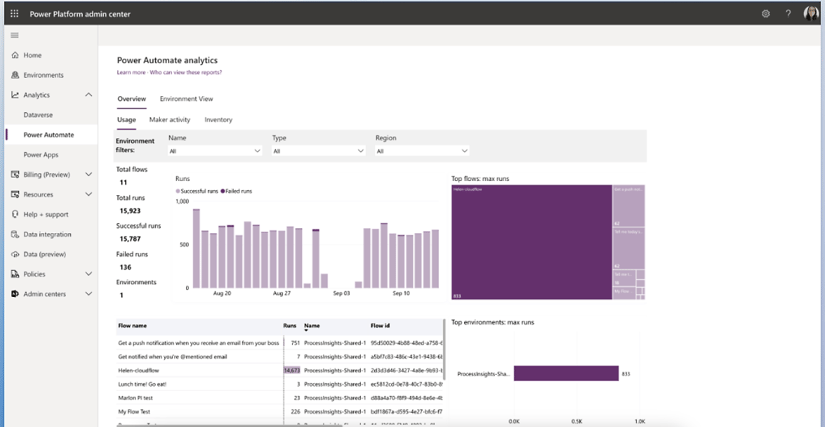Collapse the Analytics section chevron
This screenshot has width=825, height=427.
click(88, 95)
